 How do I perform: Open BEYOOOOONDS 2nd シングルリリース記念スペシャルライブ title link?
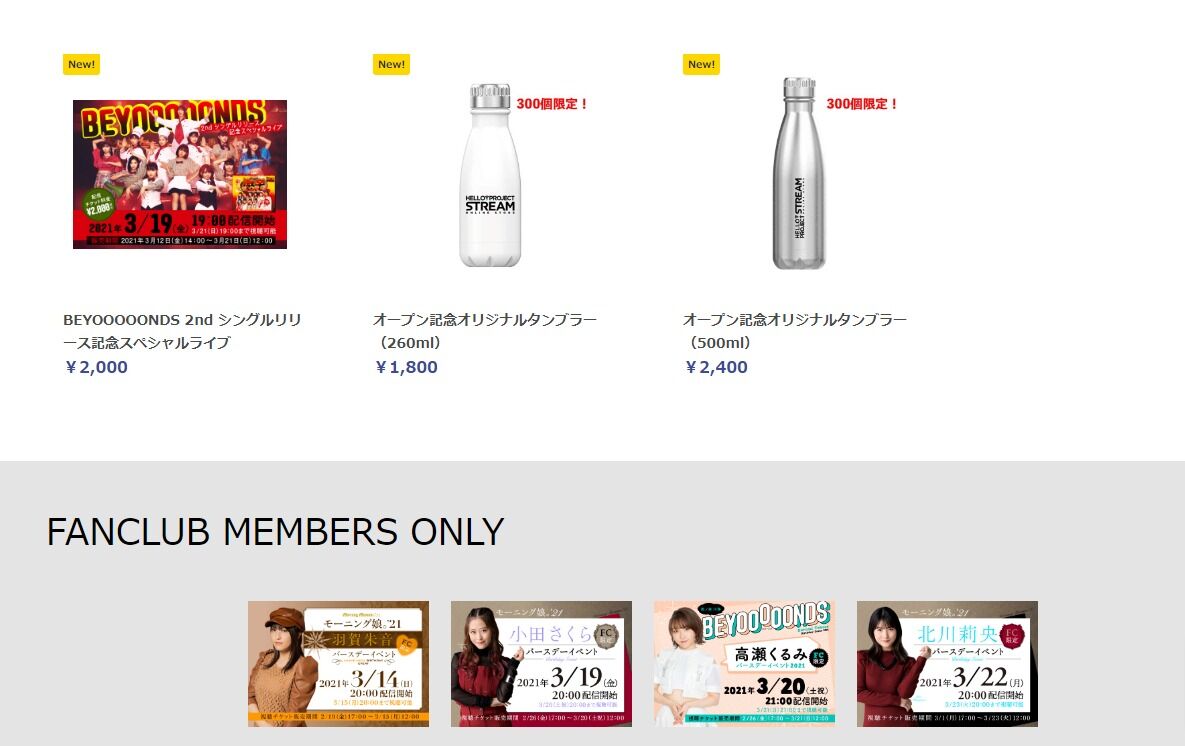point(182,331)
